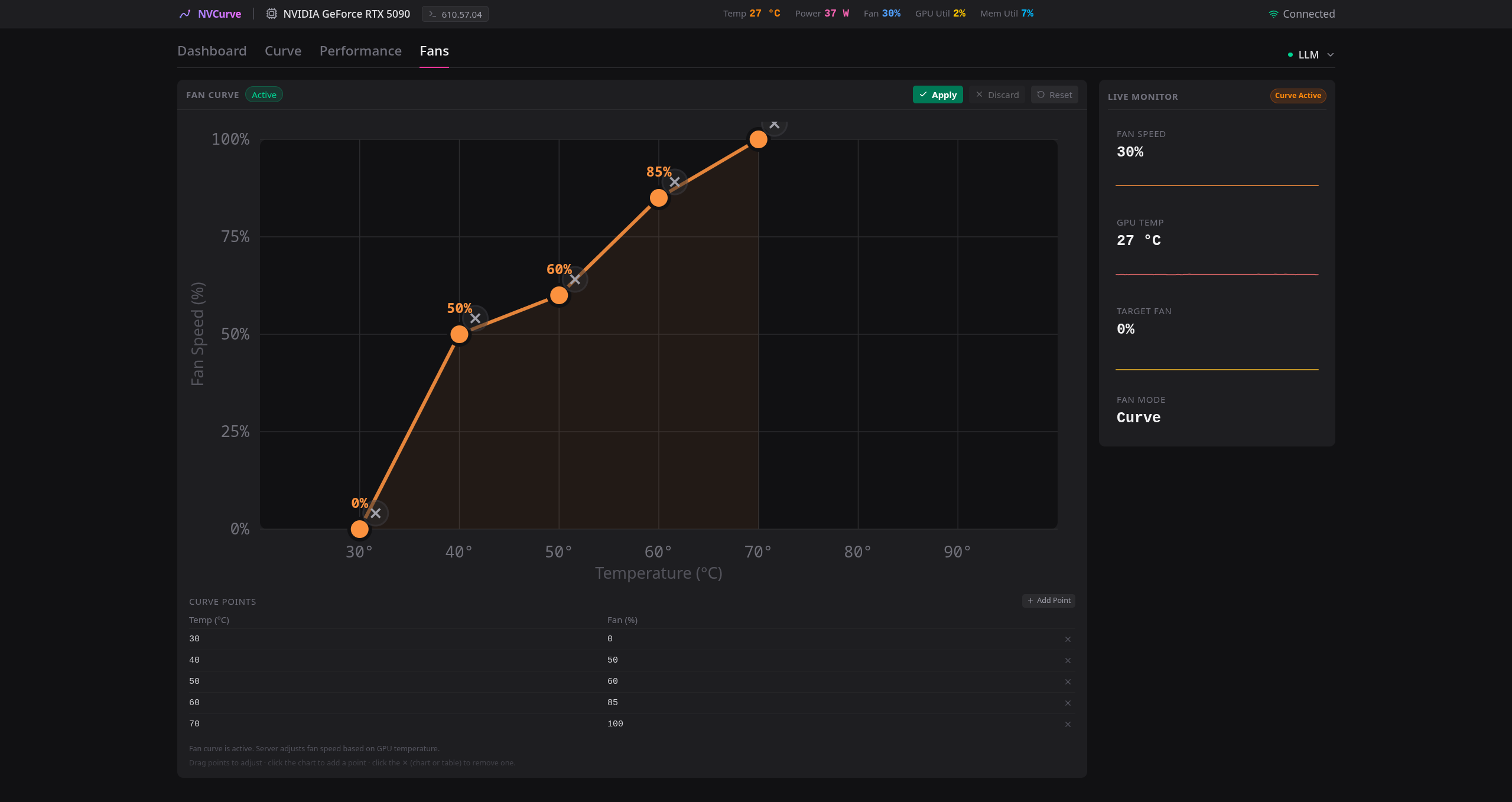Screen dimensions: 1512x802
Task: Delete the 0% point using chart X
Action: tap(376, 513)
